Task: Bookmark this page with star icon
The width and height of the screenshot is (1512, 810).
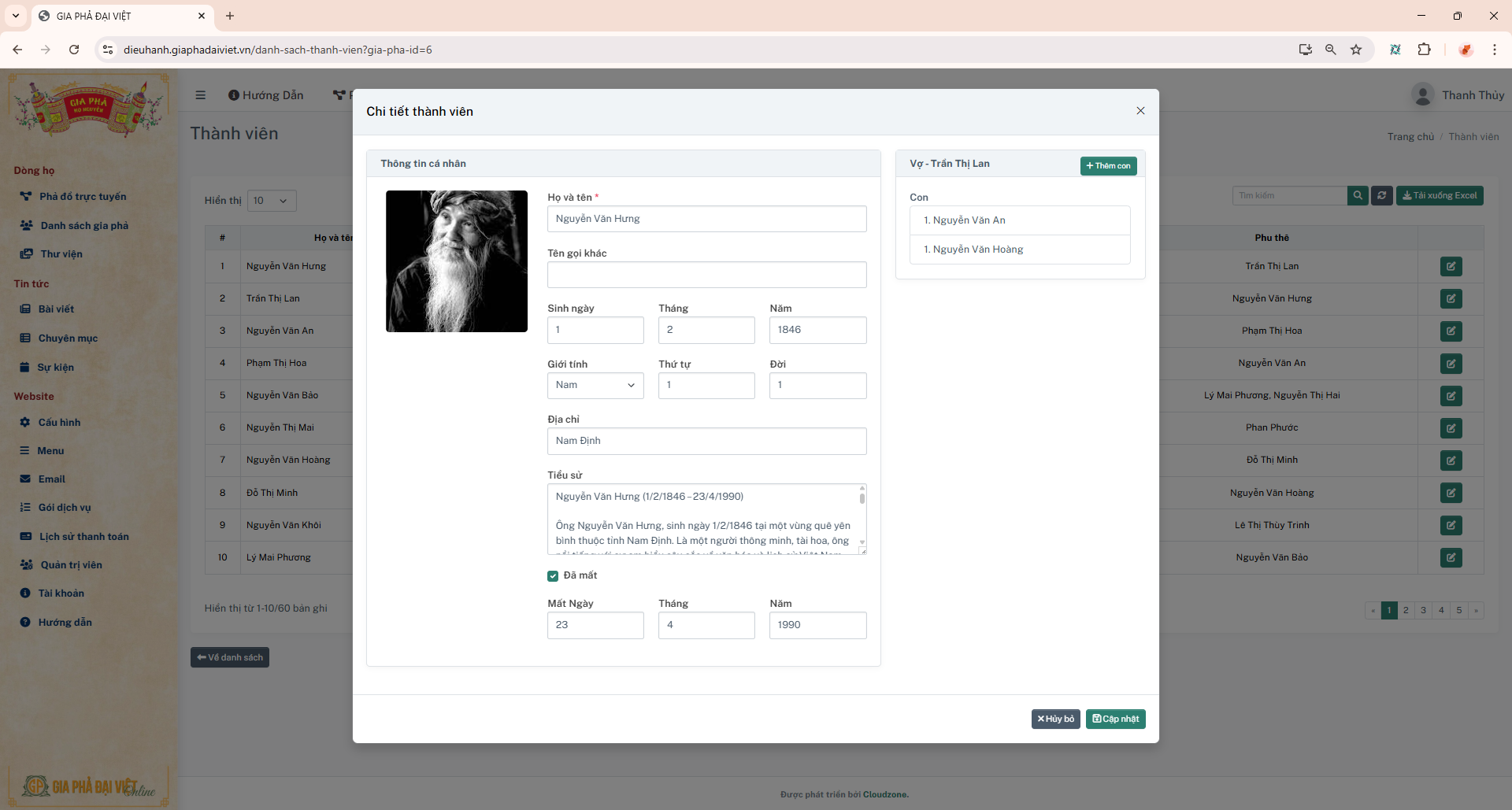Action: click(x=1356, y=50)
